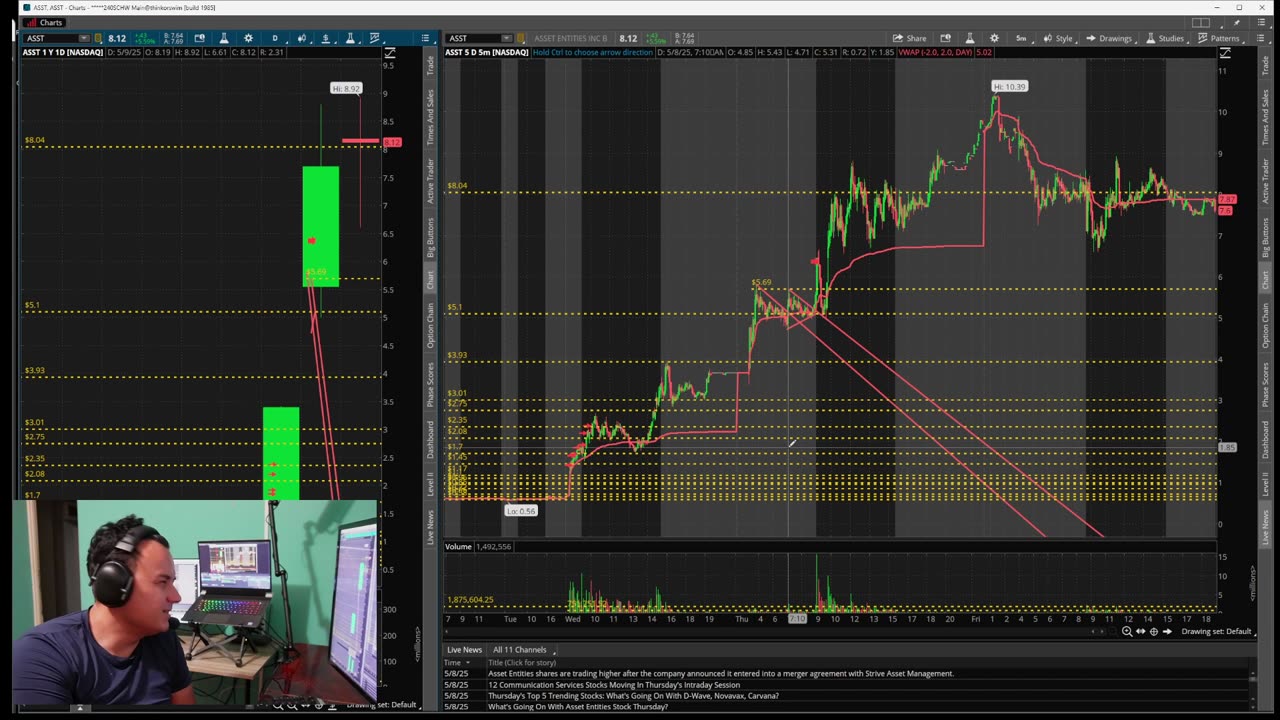Click crosshair target icon below chart
This screenshot has width=1280, height=720.
tap(1153, 631)
